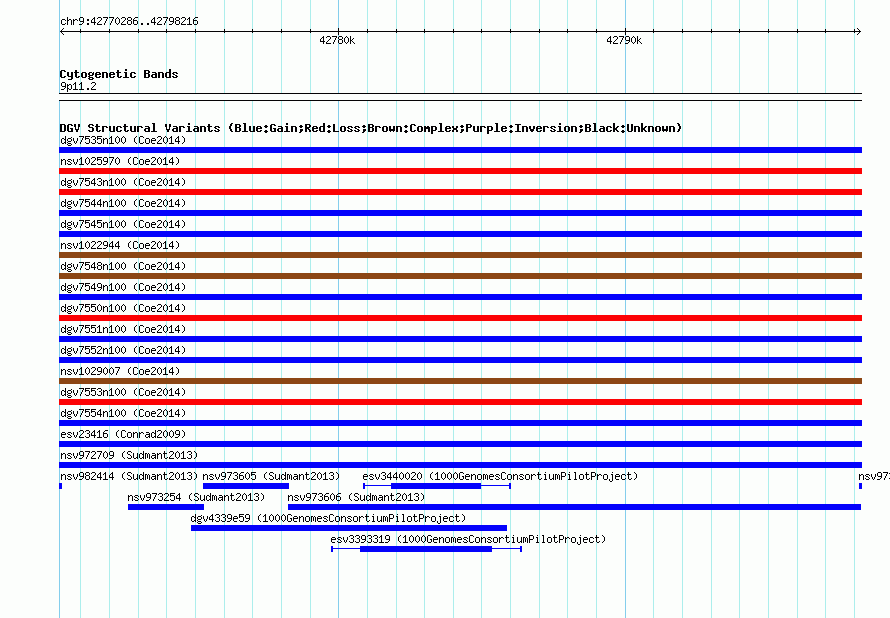
Task: Select dgv7544n100 (Coe2014) label
Action: point(123,203)
